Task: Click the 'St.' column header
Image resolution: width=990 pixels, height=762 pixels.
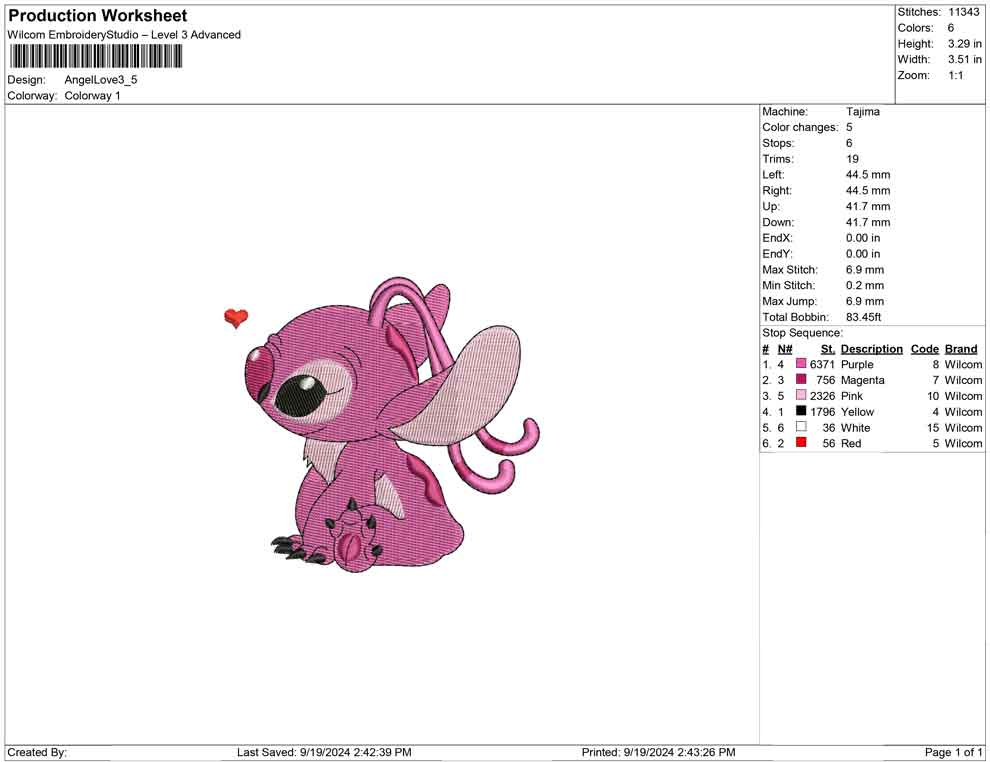Action: click(828, 348)
